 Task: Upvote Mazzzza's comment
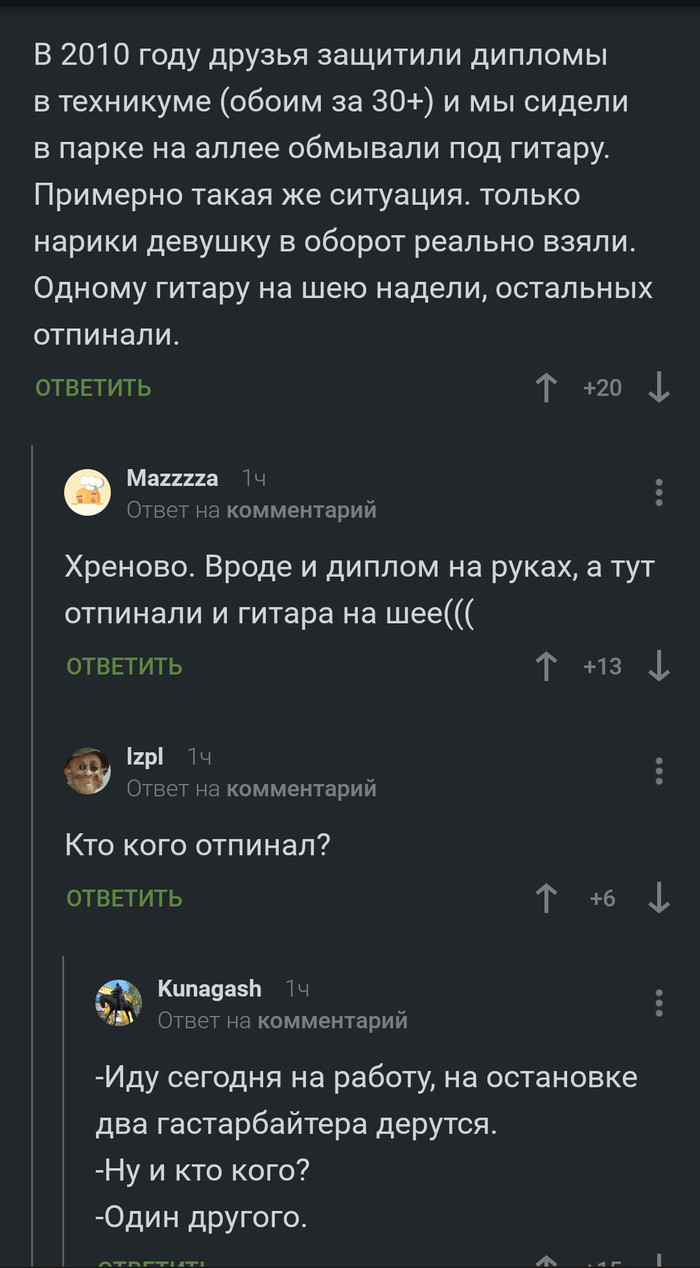[545, 665]
